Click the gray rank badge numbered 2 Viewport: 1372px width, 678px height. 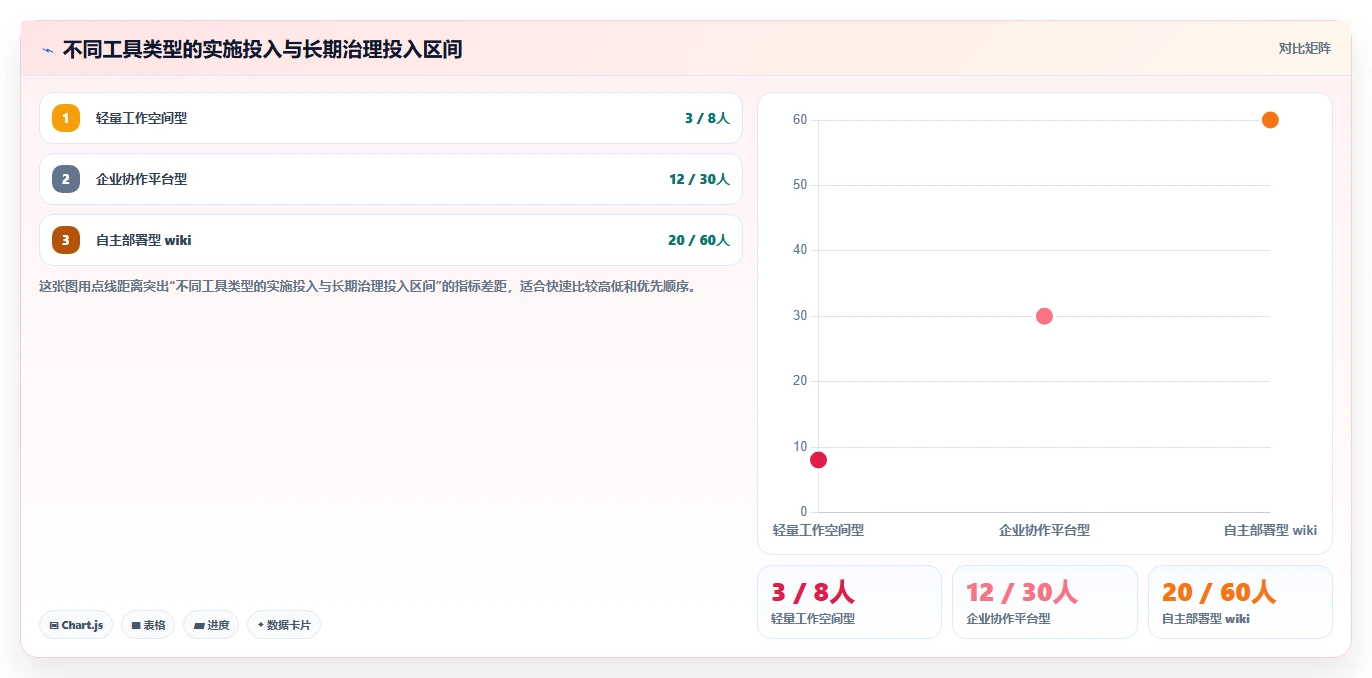pyautogui.click(x=66, y=179)
